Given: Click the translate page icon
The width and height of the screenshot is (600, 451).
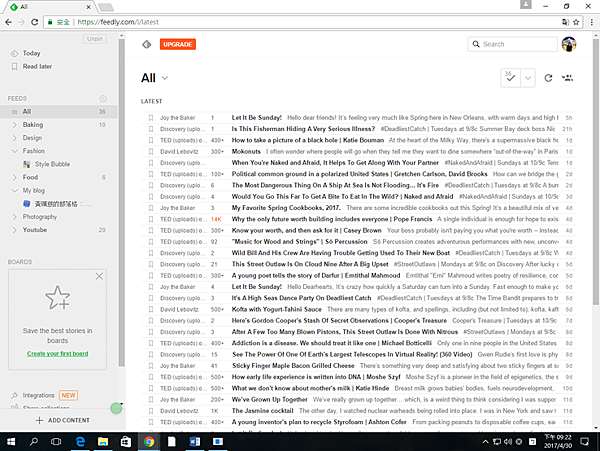Looking at the screenshot, I should [x=565, y=22].
